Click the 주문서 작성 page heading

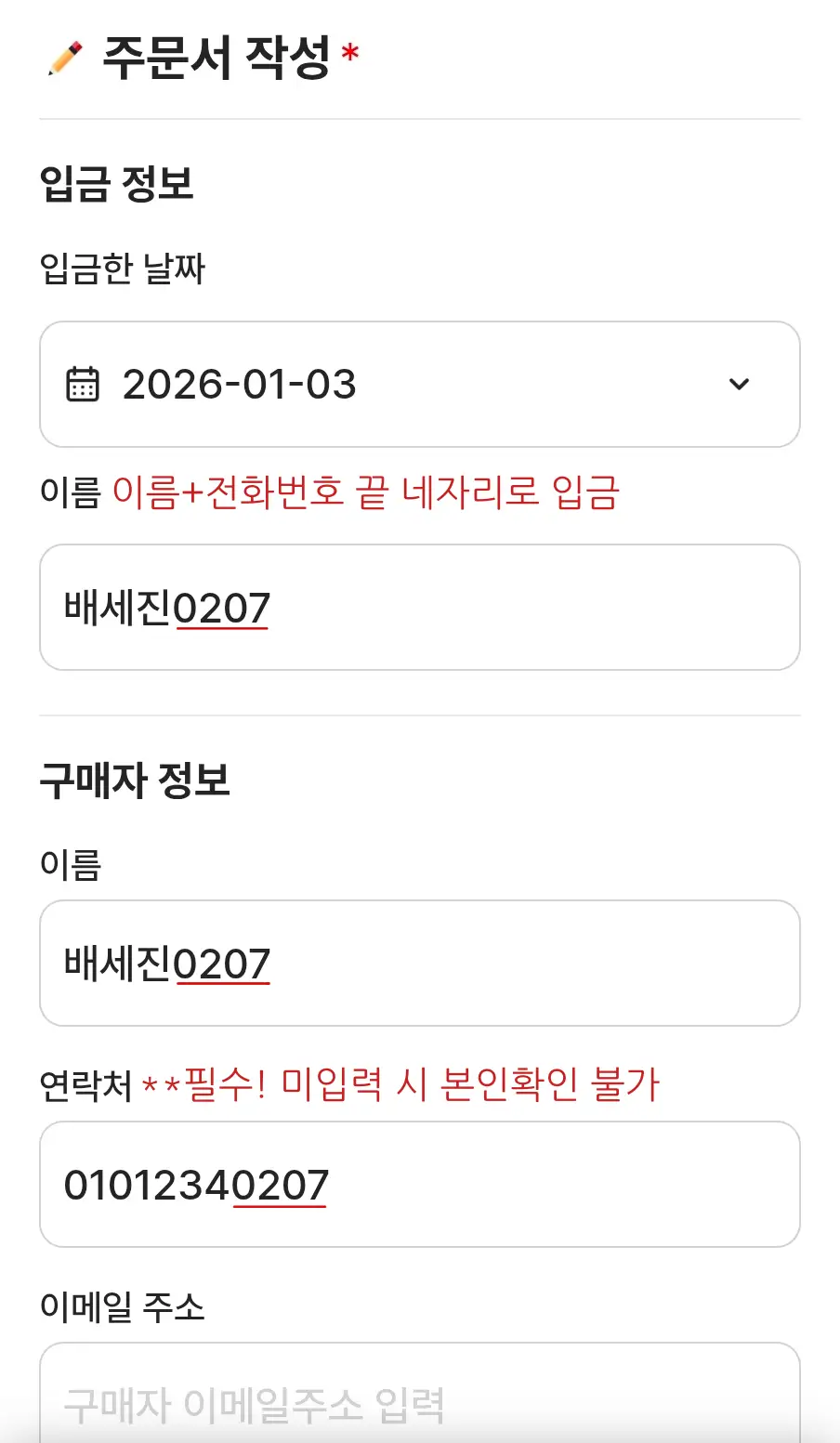pyautogui.click(x=216, y=59)
